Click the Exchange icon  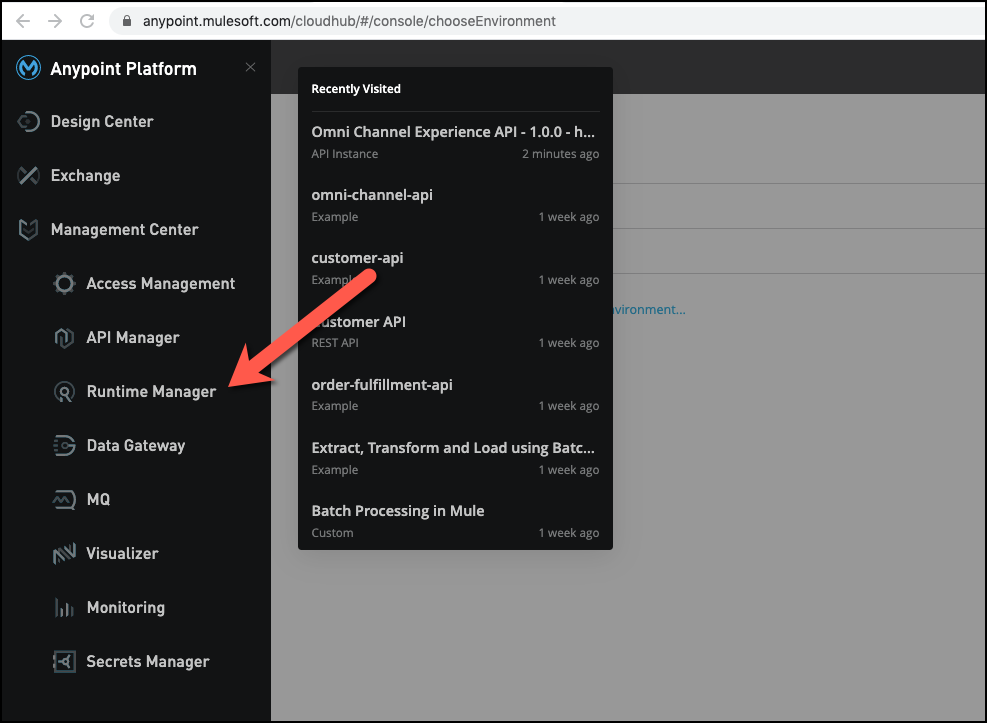click(28, 176)
